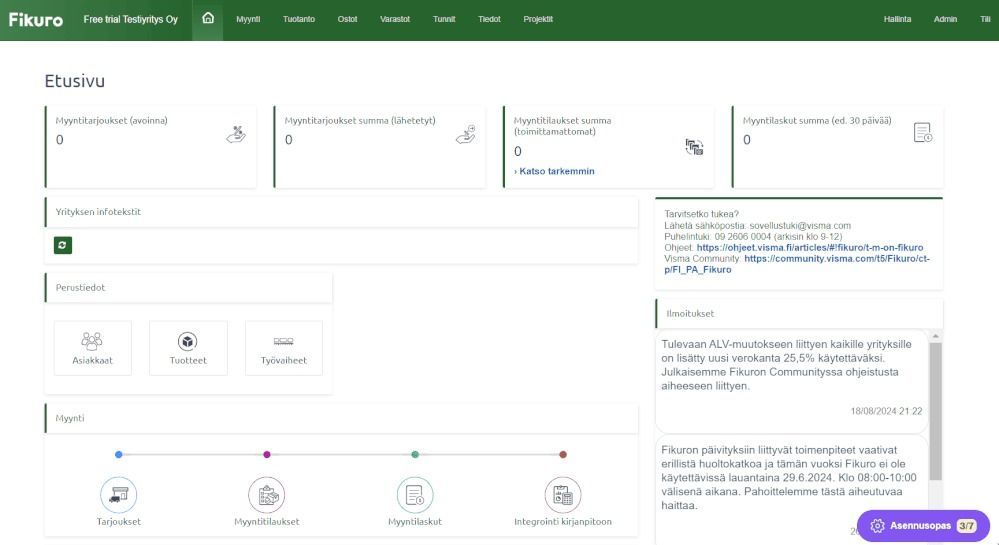Image resolution: width=999 pixels, height=545 pixels.
Task: Click the green refresh icon under Yrityksen infotekstit
Action: [x=62, y=245]
